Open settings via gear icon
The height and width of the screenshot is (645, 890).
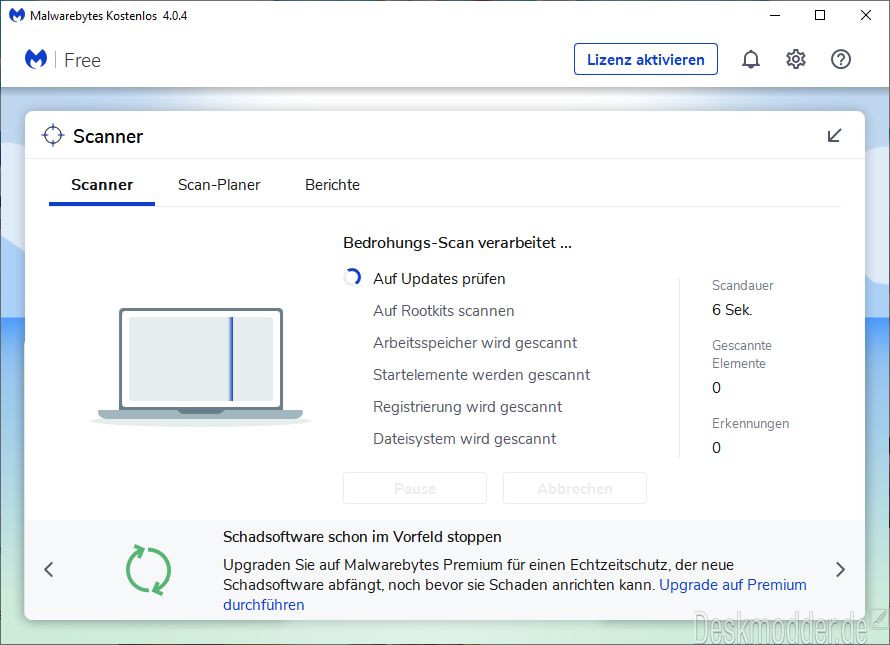click(x=796, y=59)
